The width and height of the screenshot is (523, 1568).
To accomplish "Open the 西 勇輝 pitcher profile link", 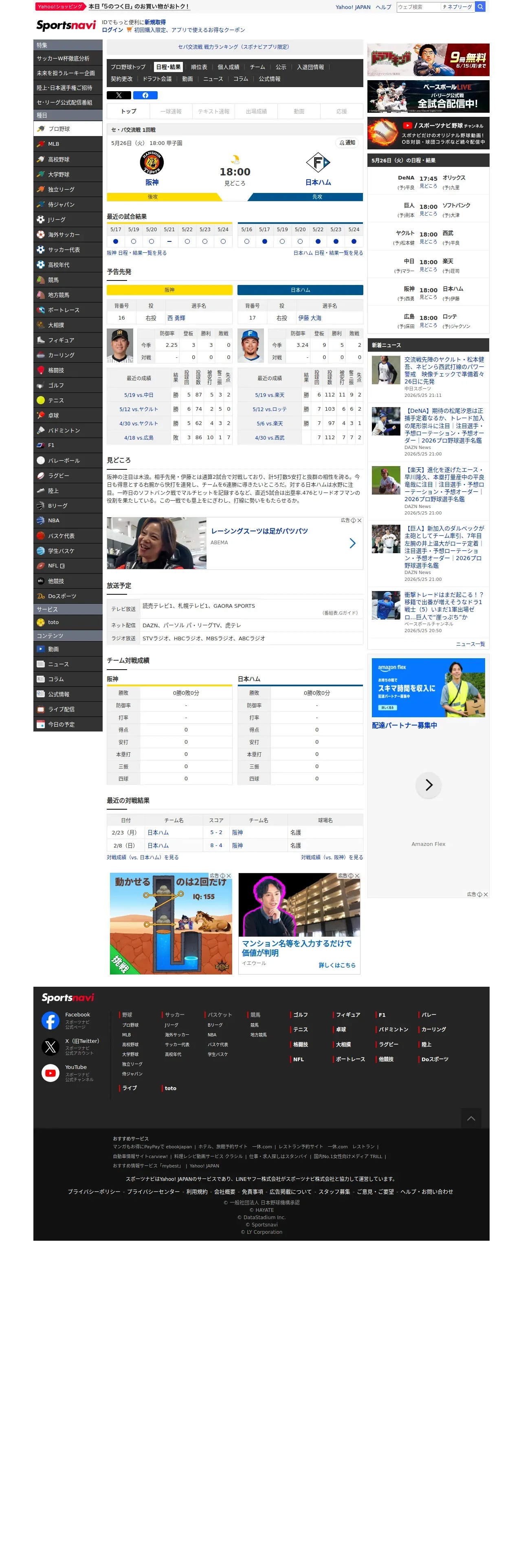I will pos(176,318).
